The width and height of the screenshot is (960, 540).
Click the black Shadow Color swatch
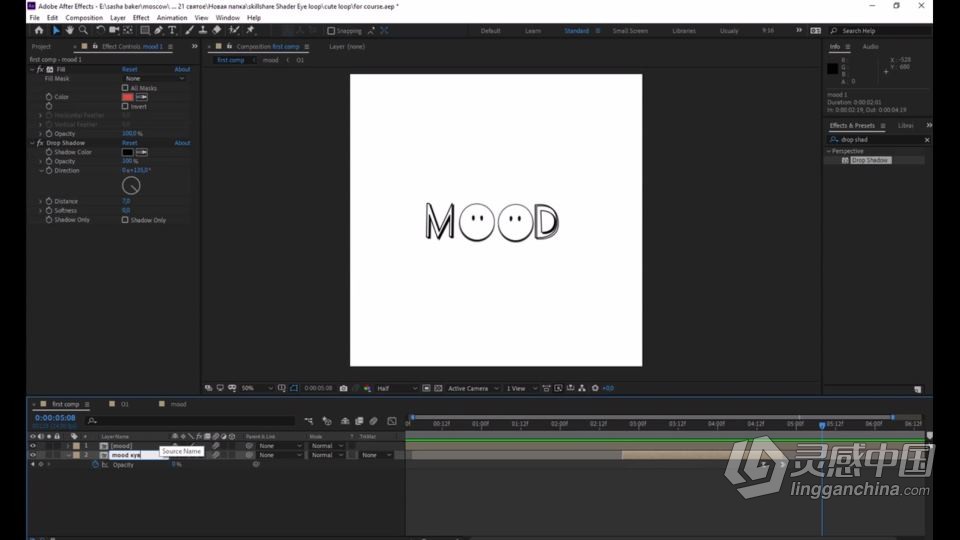click(x=127, y=152)
